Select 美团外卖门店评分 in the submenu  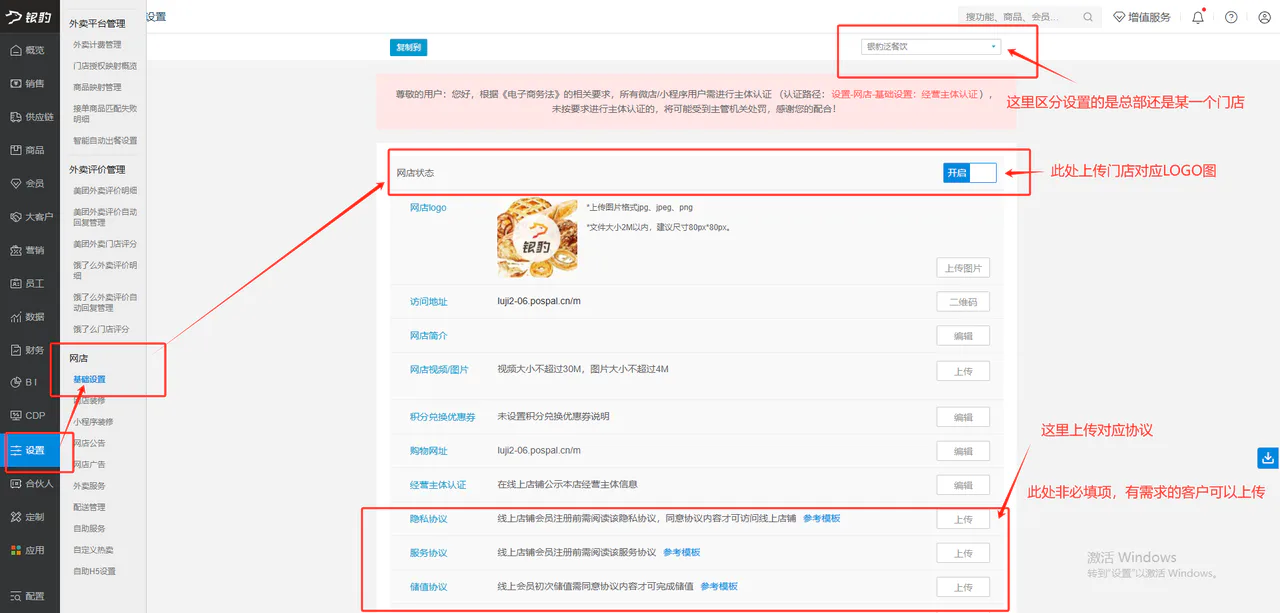pos(105,244)
